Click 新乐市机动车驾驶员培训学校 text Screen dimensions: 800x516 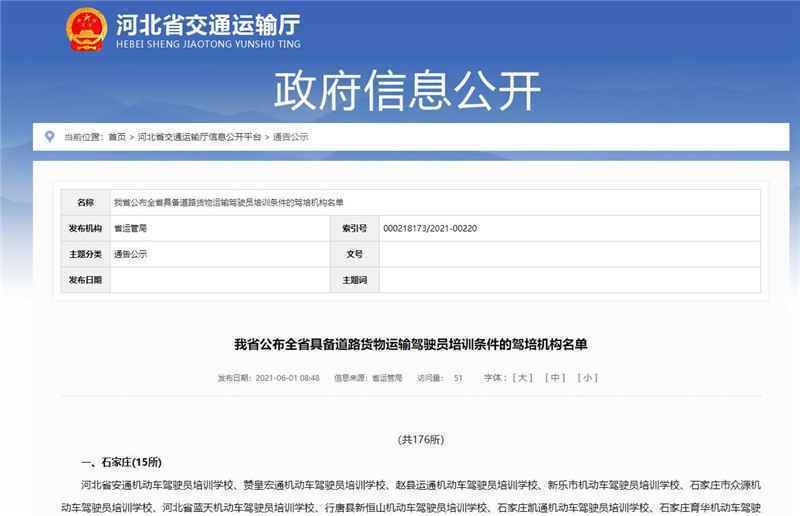point(614,485)
